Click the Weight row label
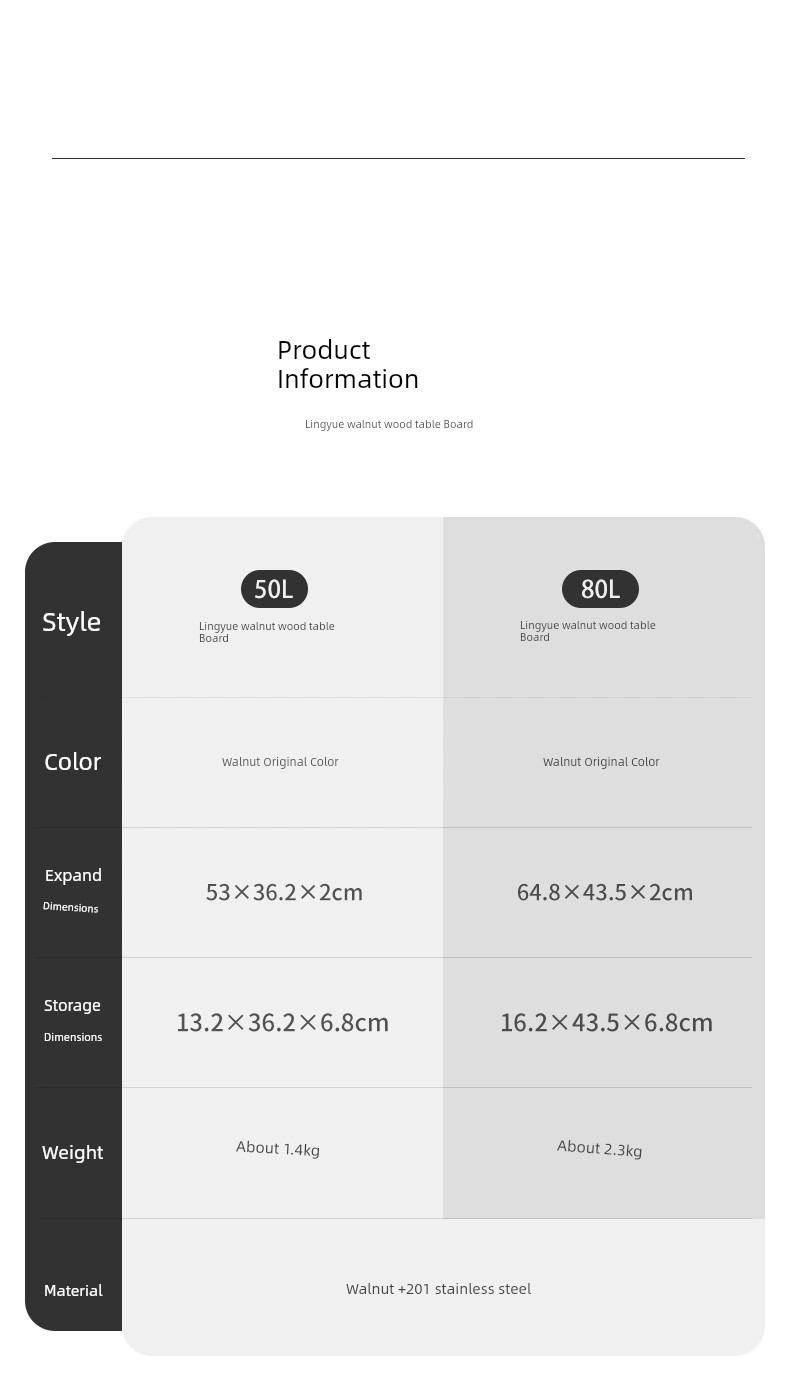This screenshot has height=1398, width=790. [x=72, y=1152]
